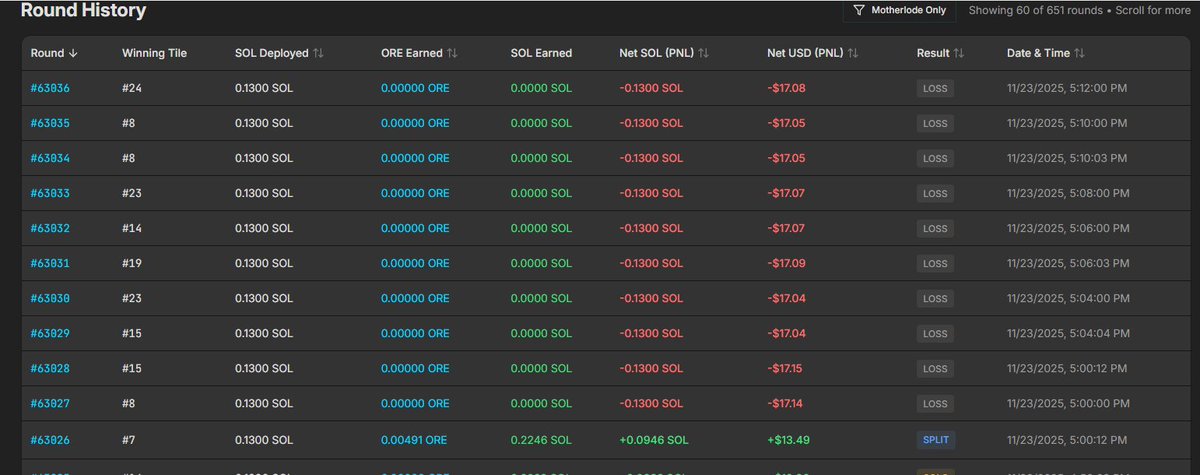This screenshot has width=1200, height=475.
Task: Click date 11/23/2025, 5:04:04 PM
Action: [x=1068, y=333]
